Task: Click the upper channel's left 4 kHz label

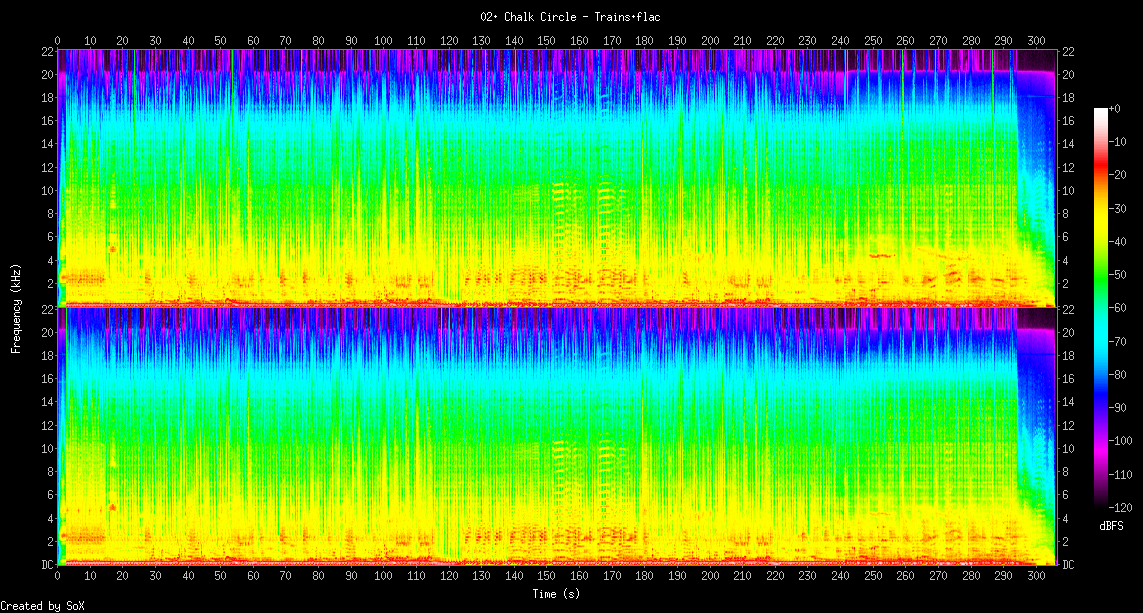Action: pos(48,260)
